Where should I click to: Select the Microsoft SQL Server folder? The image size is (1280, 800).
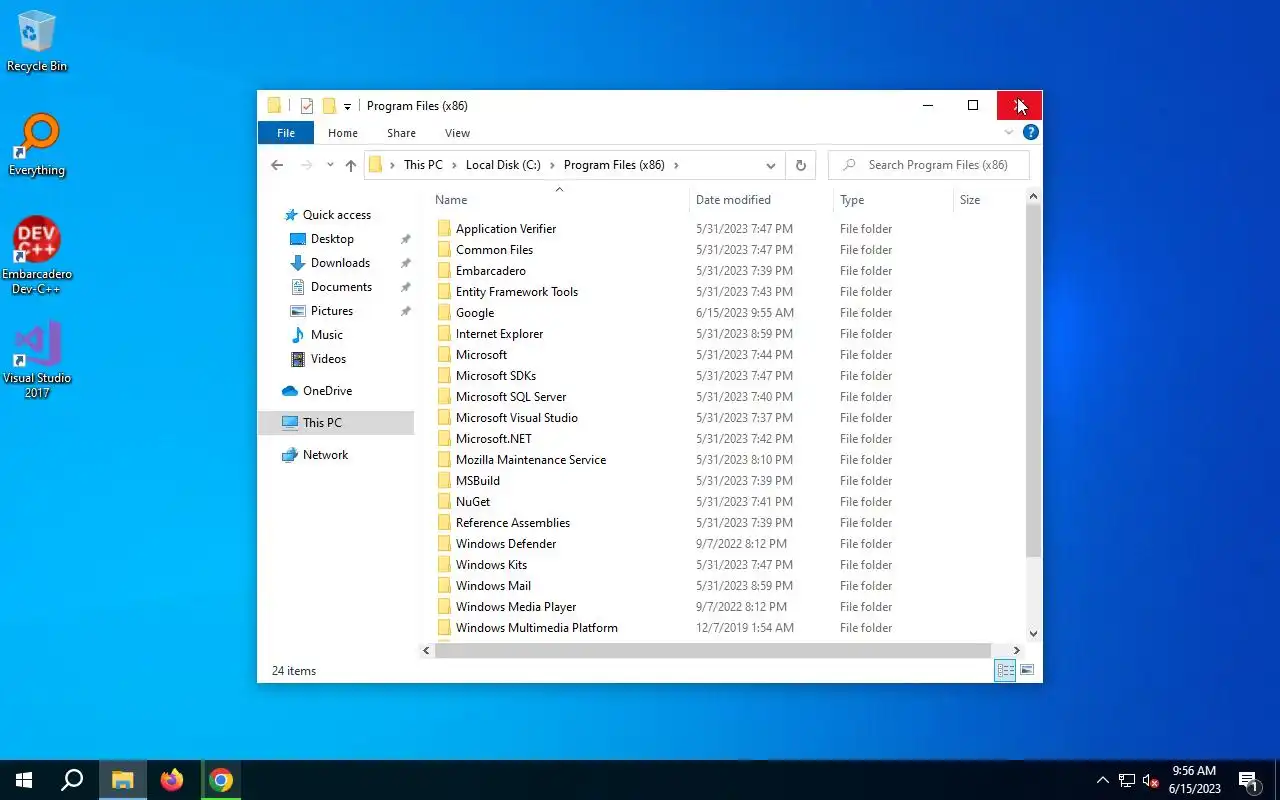(x=510, y=397)
